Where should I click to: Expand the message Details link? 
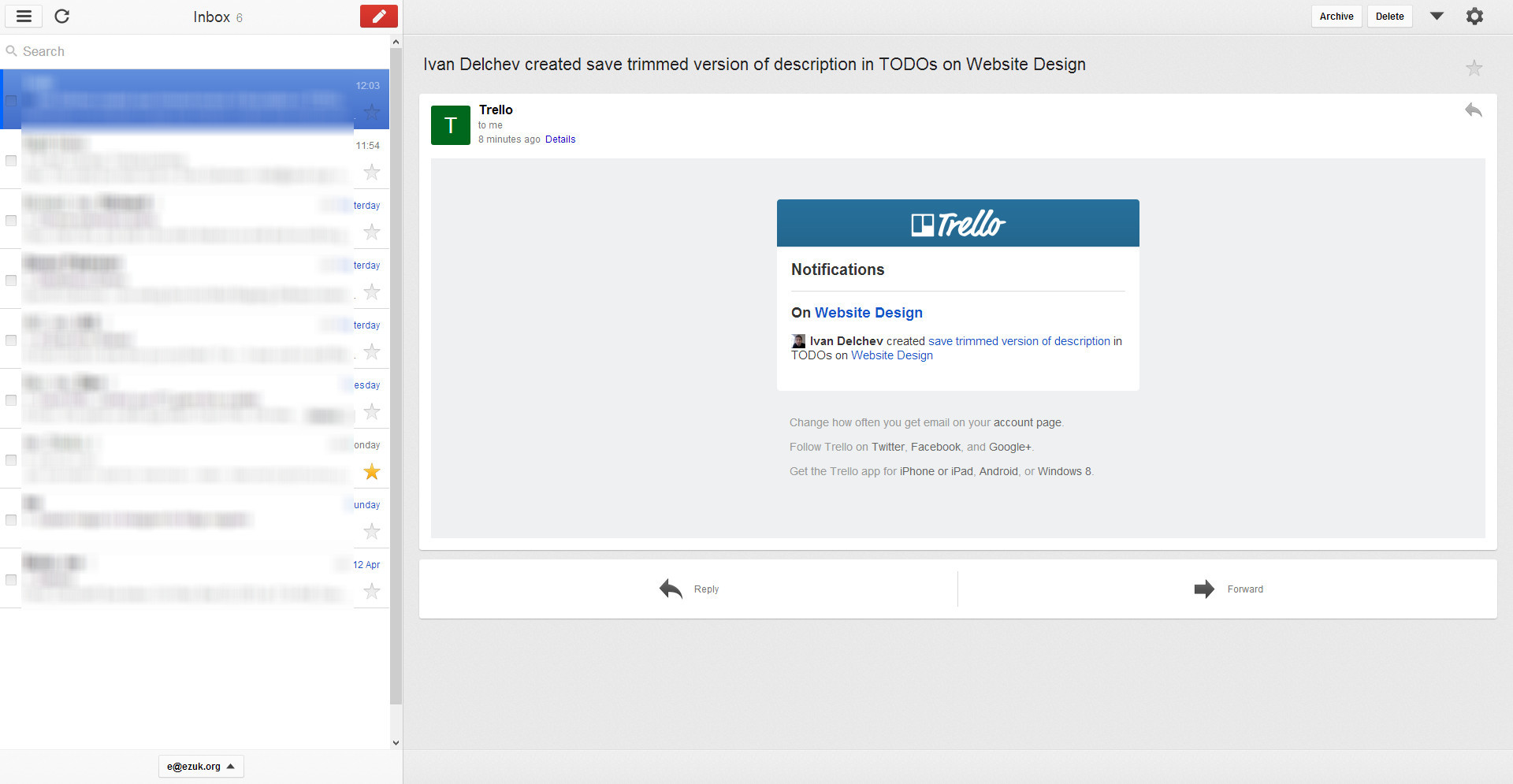(559, 139)
